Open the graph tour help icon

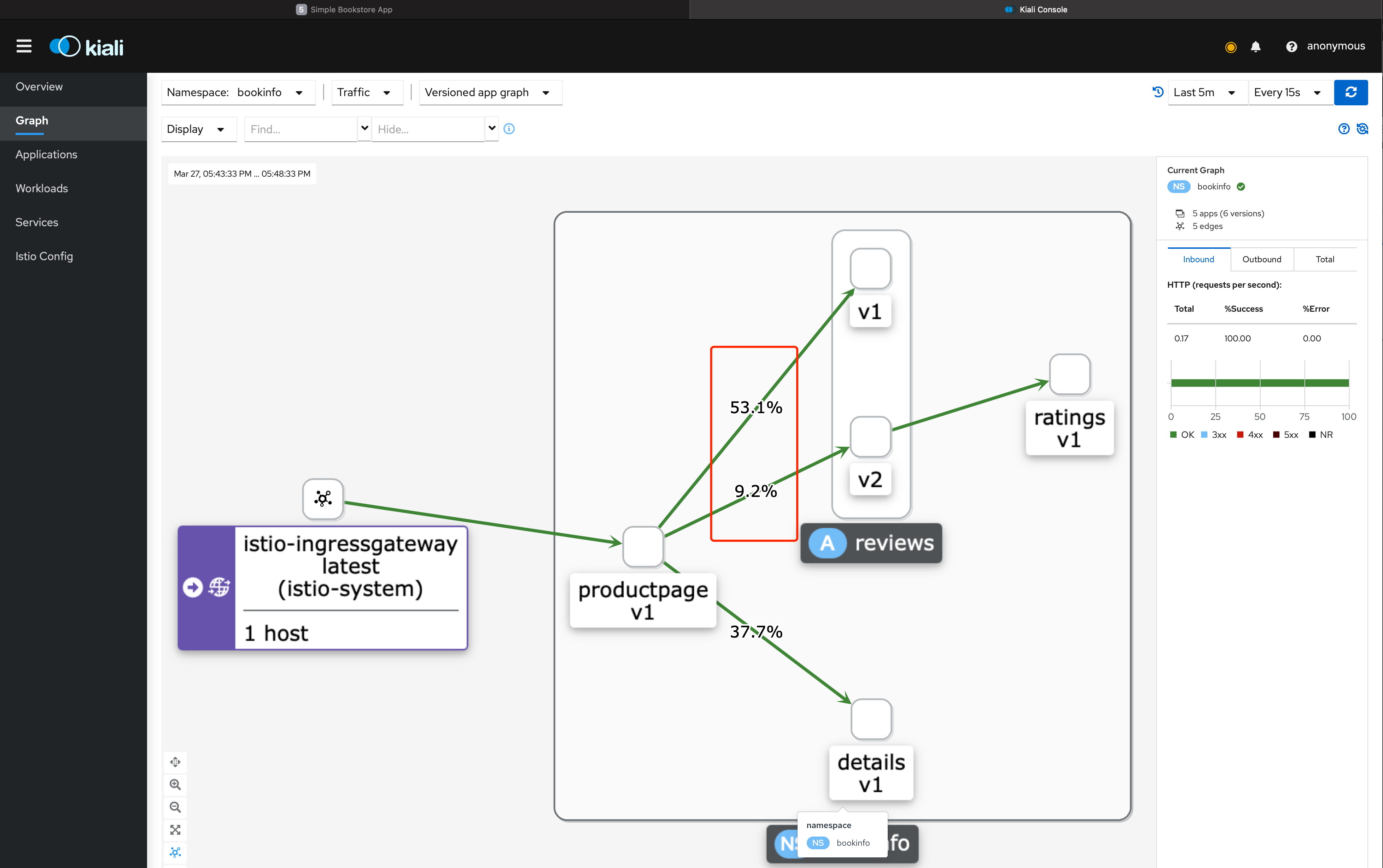1343,129
